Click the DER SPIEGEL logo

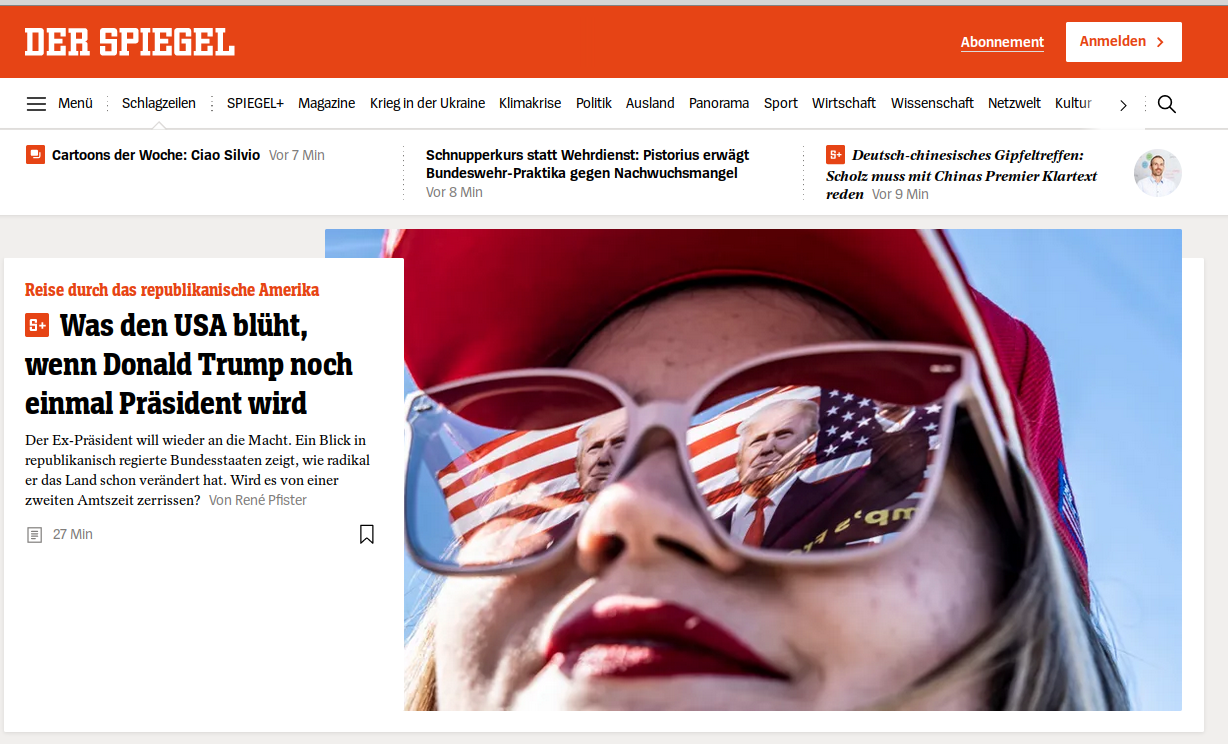click(130, 42)
